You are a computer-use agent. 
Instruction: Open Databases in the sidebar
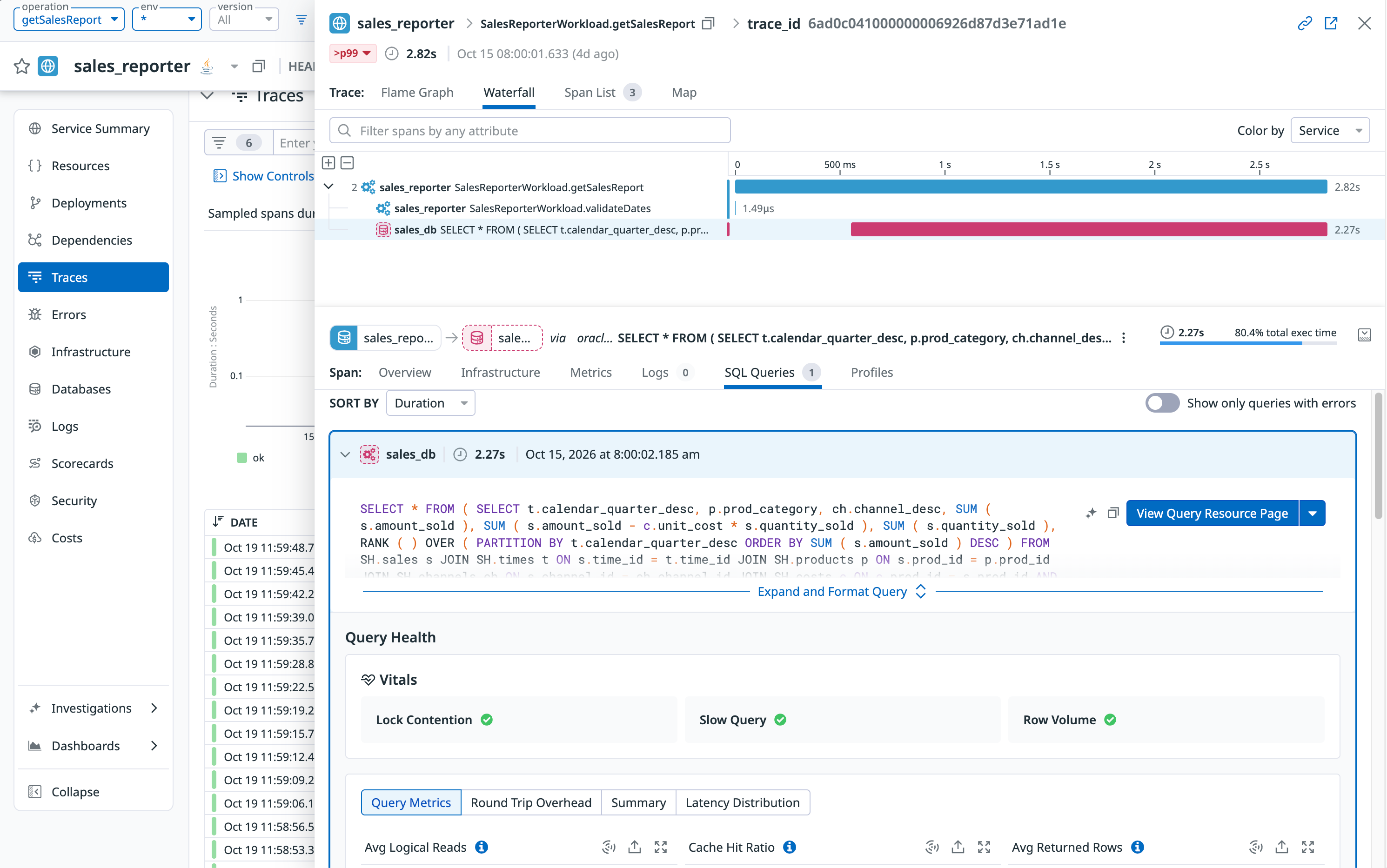tap(93, 389)
